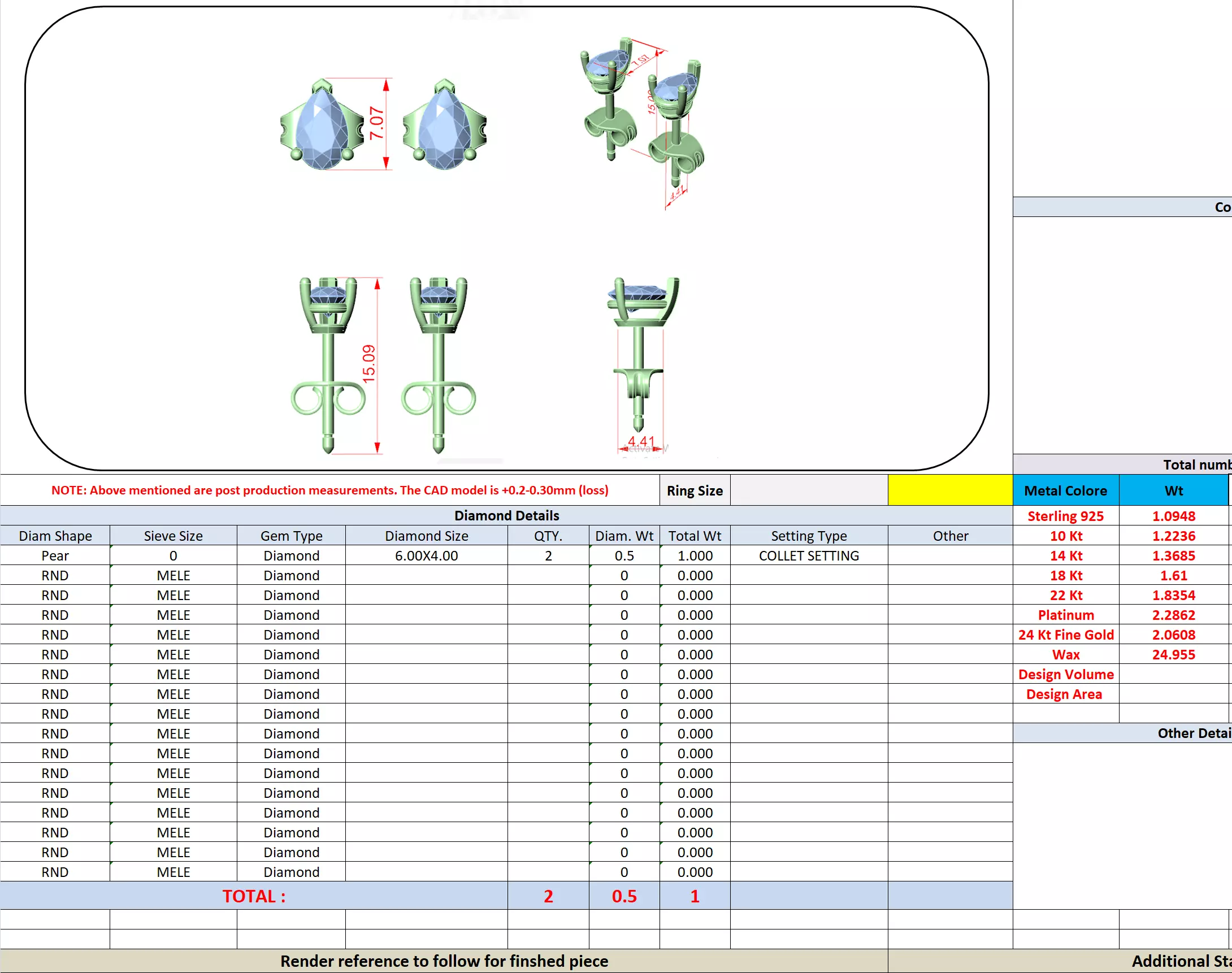Select the Sieve Size column header
This screenshot has height=973, width=1232.
click(173, 536)
